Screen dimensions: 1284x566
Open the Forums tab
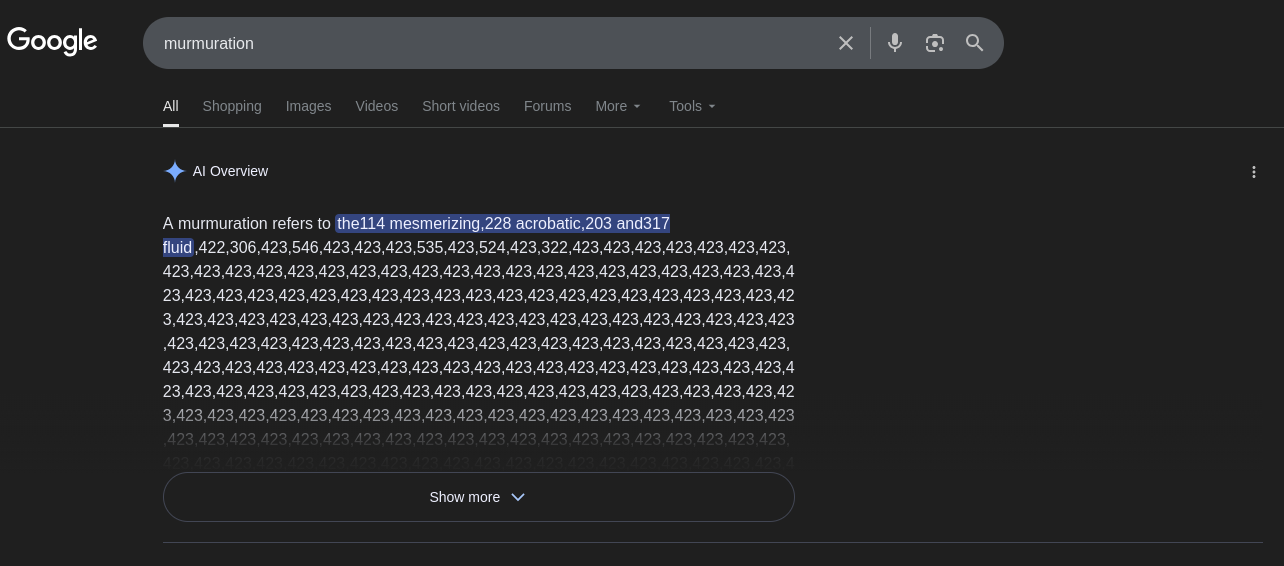[x=548, y=106]
